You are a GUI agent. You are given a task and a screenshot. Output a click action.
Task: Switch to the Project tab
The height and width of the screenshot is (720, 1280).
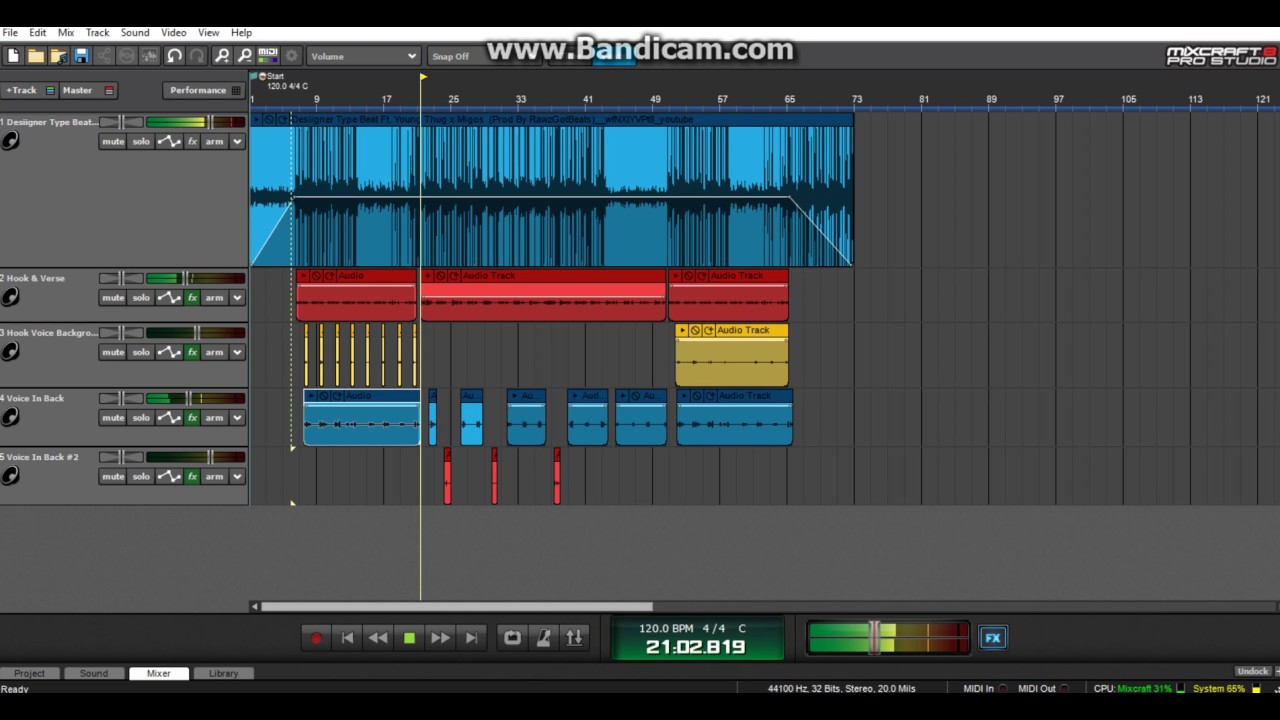(x=29, y=673)
